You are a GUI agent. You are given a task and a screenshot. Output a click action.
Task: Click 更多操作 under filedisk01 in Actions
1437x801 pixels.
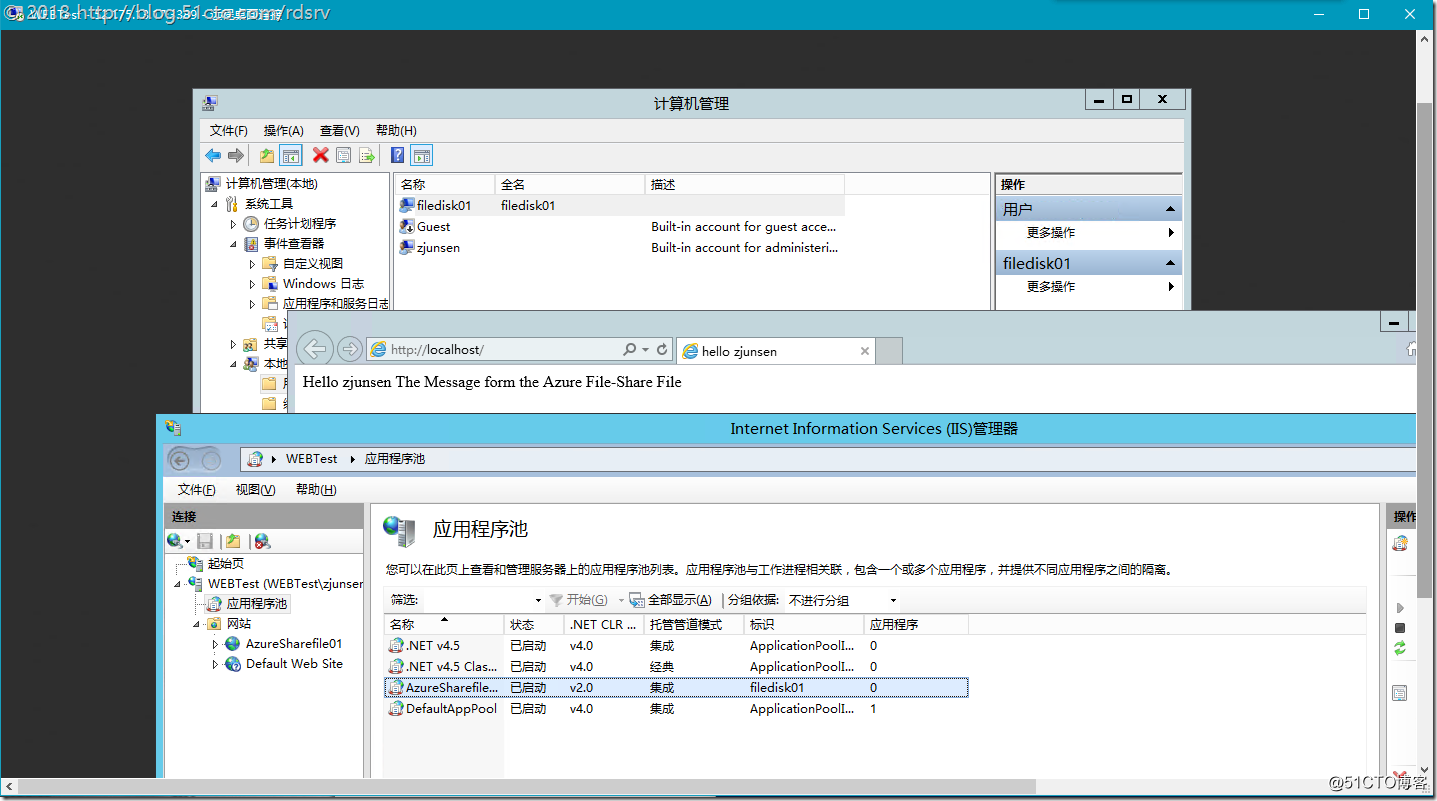tap(1051, 286)
